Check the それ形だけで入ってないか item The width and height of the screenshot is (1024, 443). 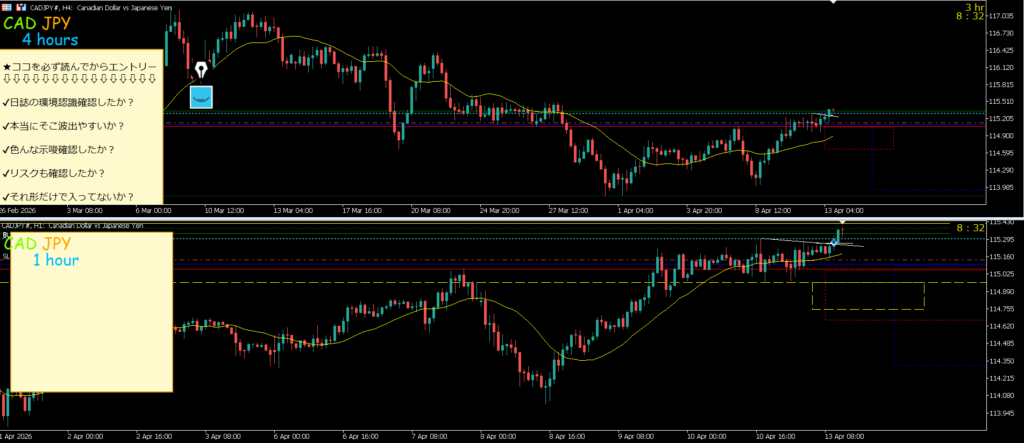tap(69, 196)
